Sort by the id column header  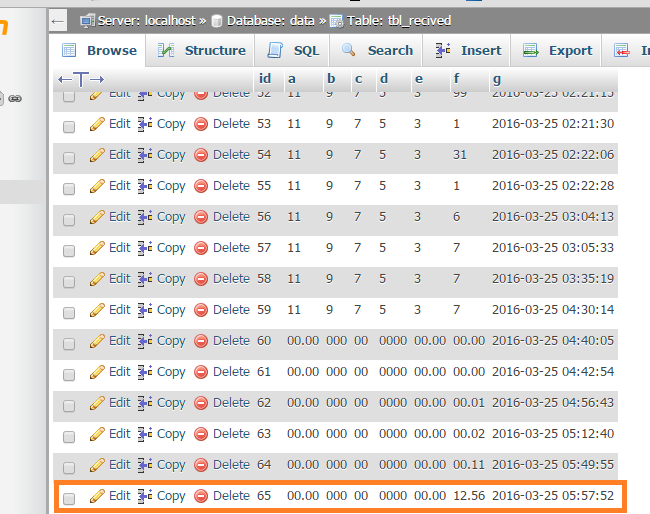(x=265, y=78)
